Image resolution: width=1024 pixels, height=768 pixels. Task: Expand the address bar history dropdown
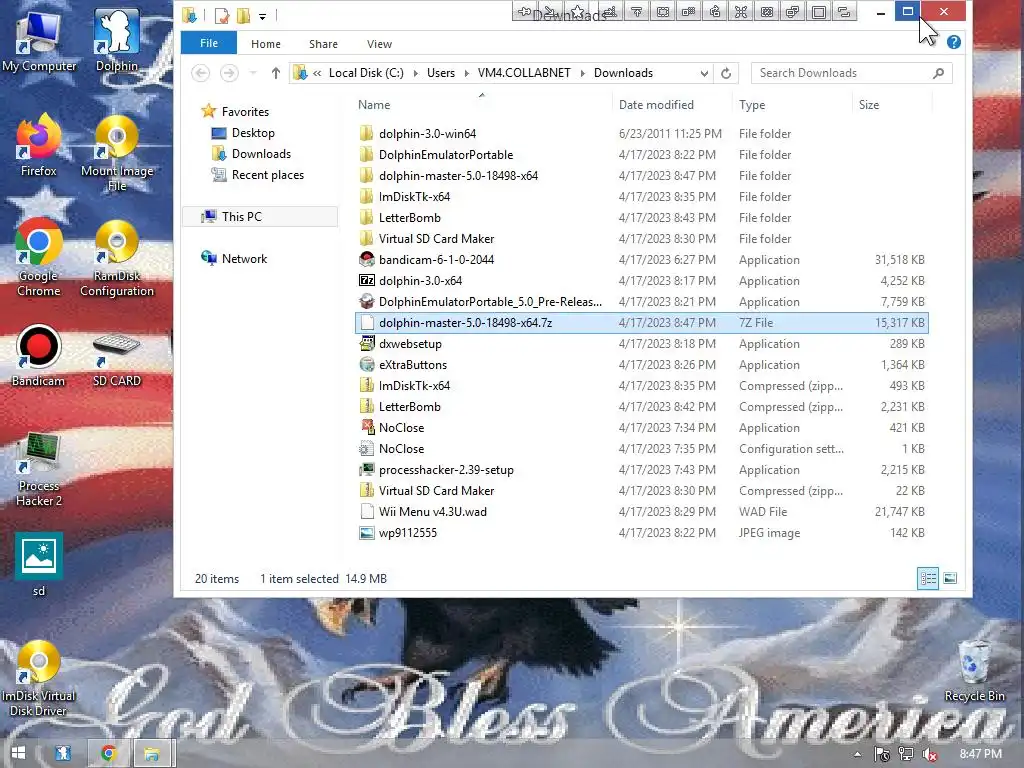[704, 73]
